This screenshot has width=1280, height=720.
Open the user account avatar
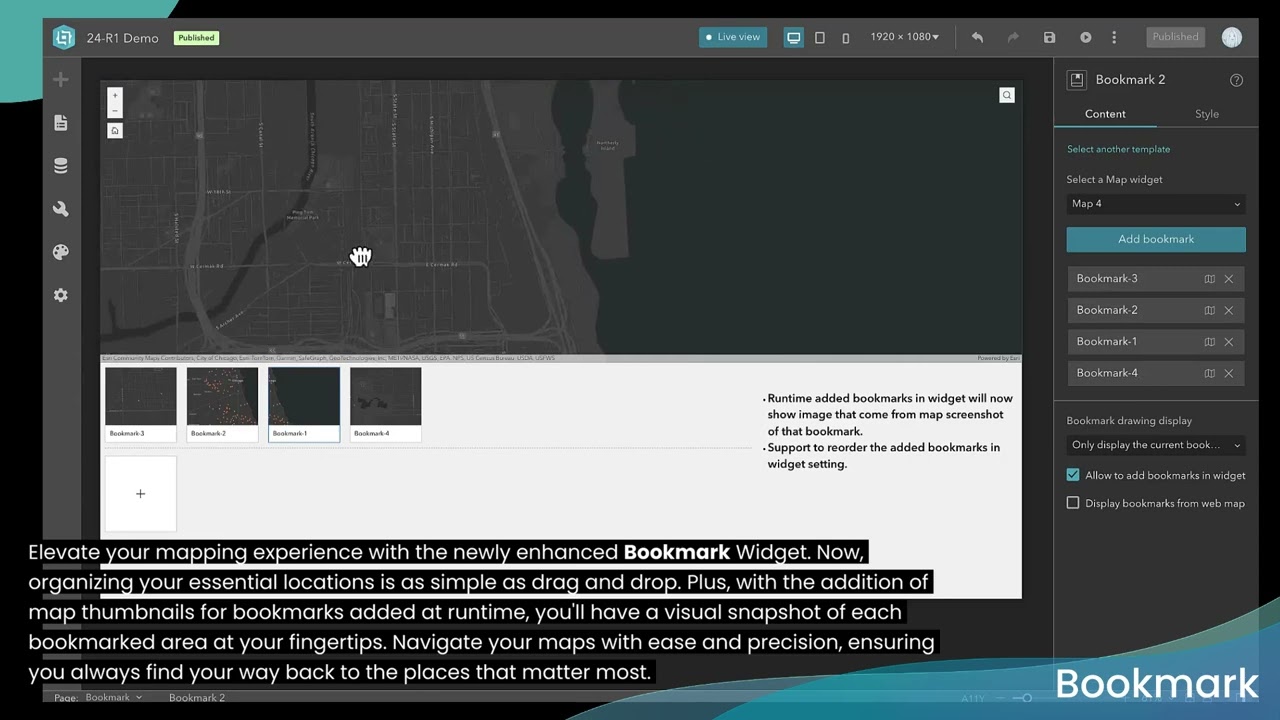point(1232,37)
